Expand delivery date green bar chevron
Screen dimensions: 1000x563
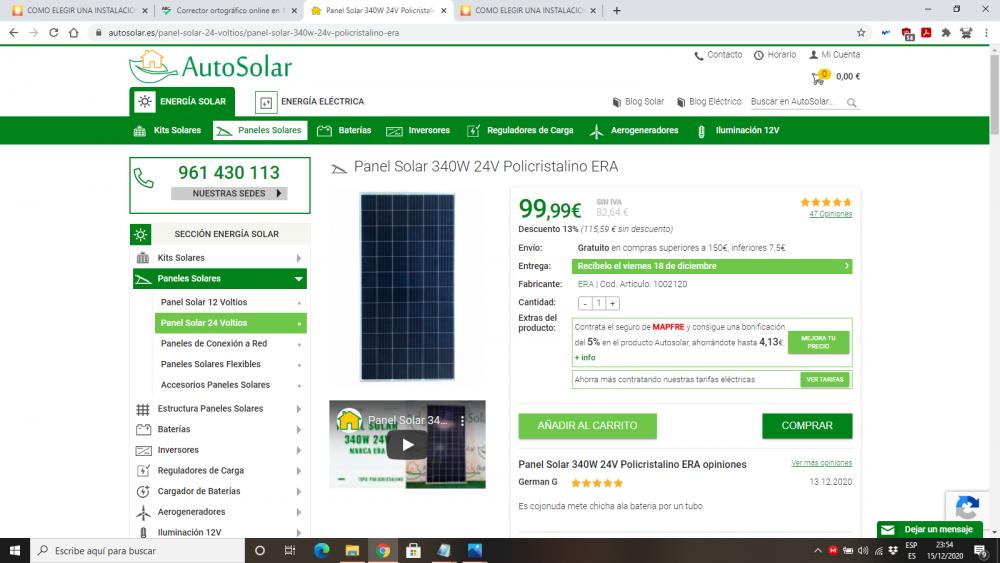tap(846, 266)
